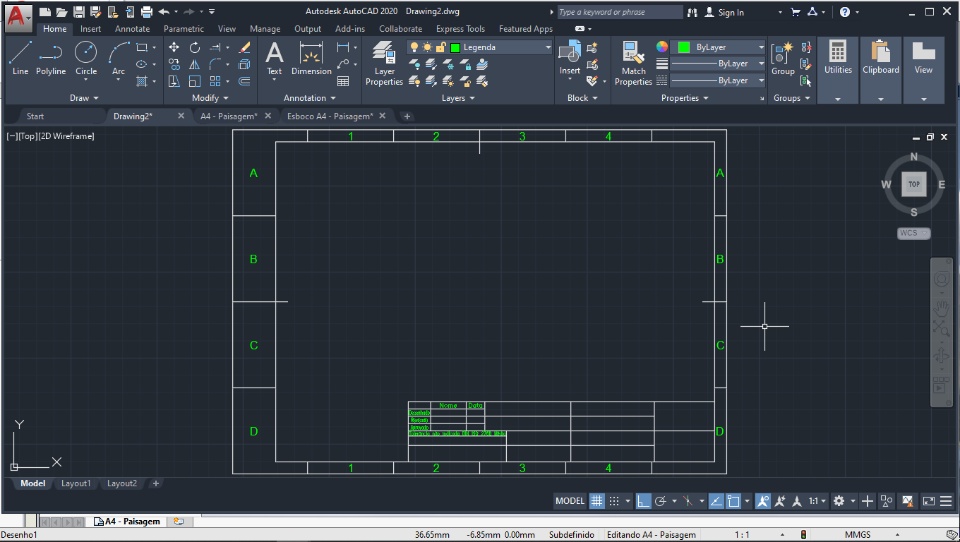
Task: Switch to the A4 - Paisagem drawing tab
Action: [x=228, y=116]
